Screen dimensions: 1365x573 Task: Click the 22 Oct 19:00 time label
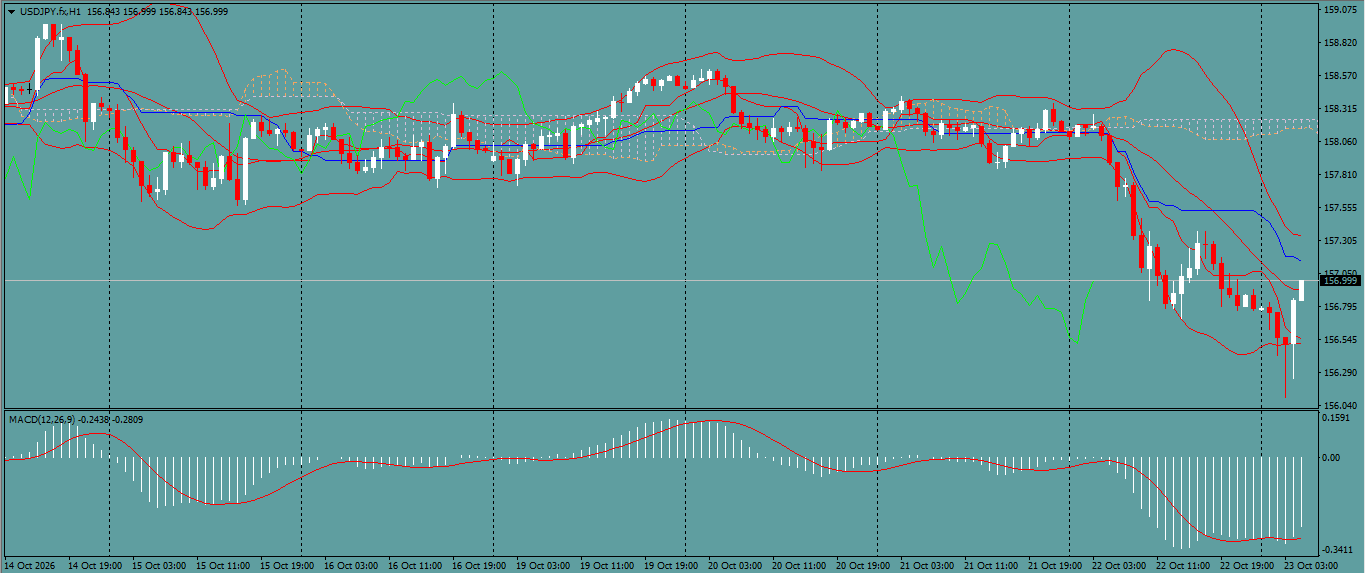click(1246, 565)
